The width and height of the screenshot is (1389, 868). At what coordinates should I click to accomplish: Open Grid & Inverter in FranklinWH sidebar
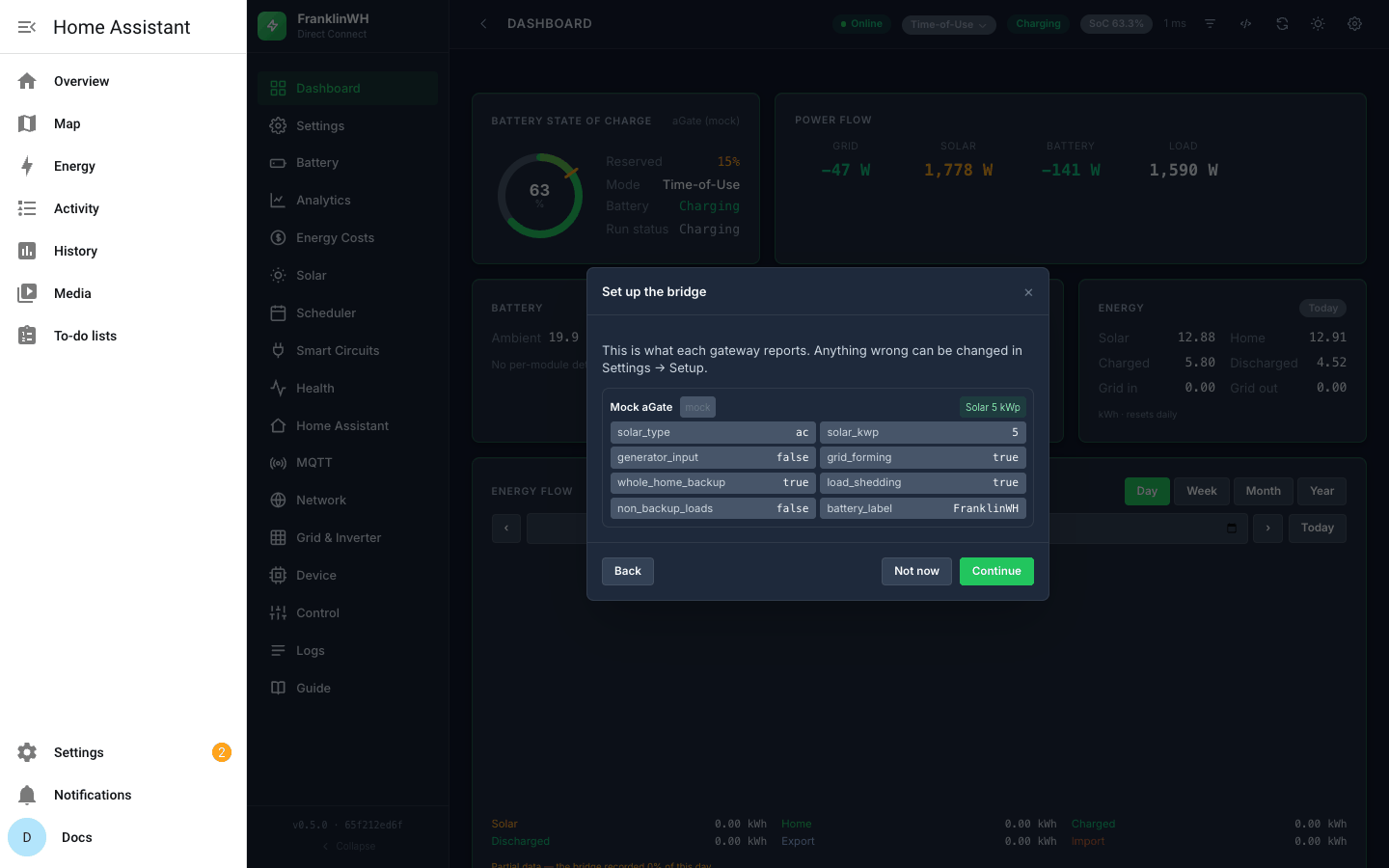click(x=347, y=538)
